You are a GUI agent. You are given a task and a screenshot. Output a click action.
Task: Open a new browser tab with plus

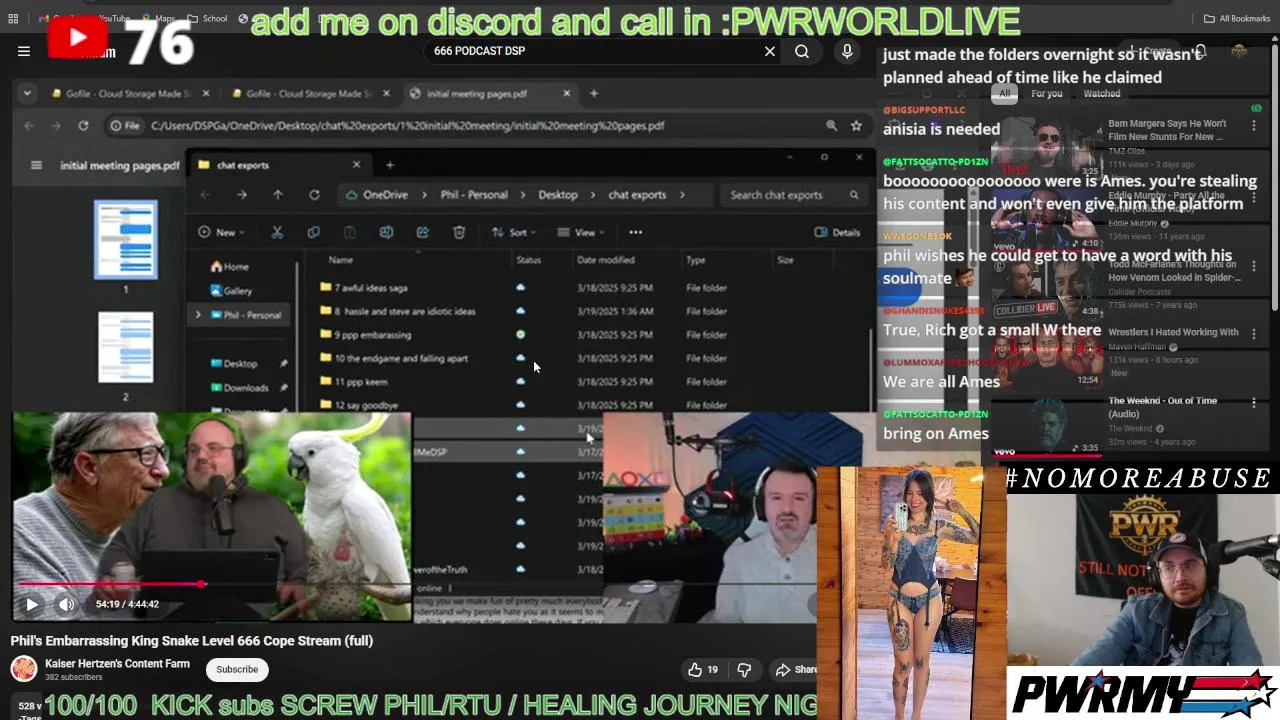[594, 93]
